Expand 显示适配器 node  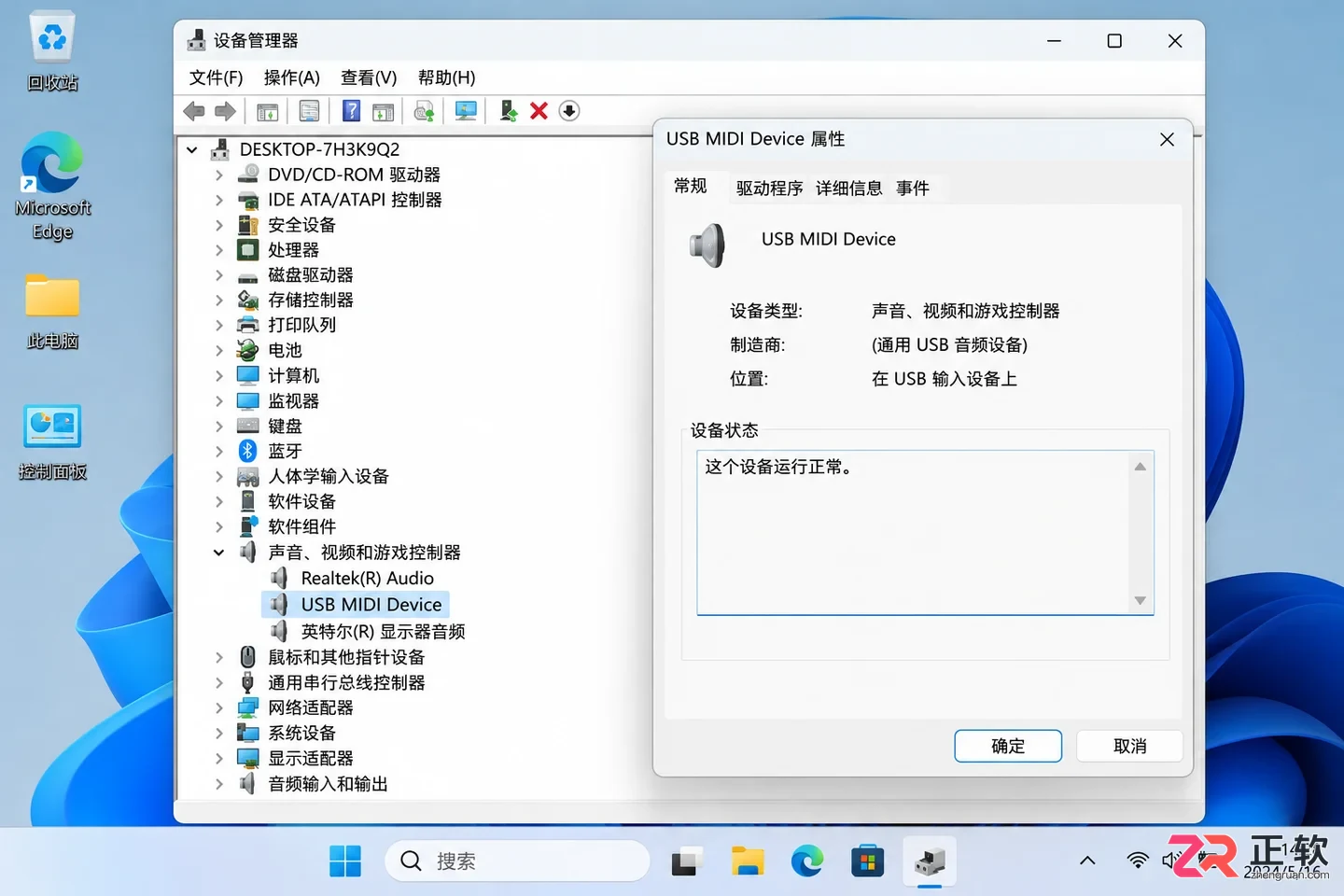tap(218, 758)
